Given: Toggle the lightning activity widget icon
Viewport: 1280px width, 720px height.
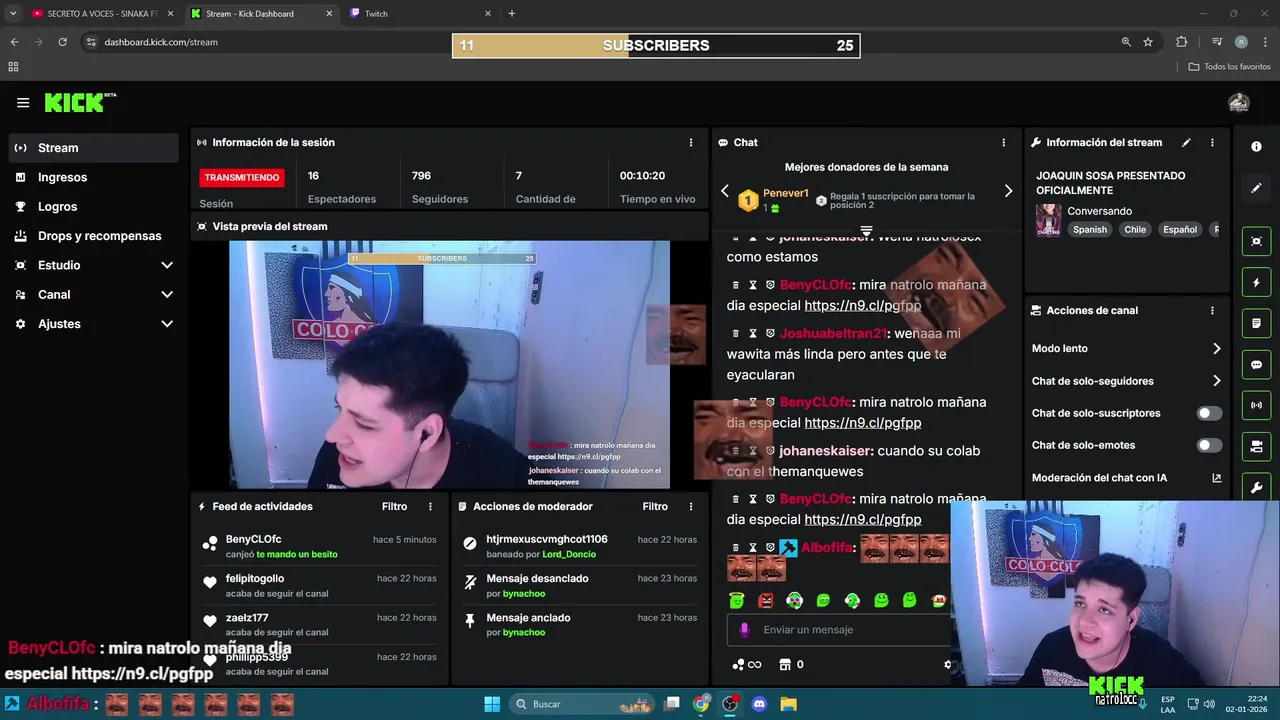Looking at the screenshot, I should [x=1257, y=283].
